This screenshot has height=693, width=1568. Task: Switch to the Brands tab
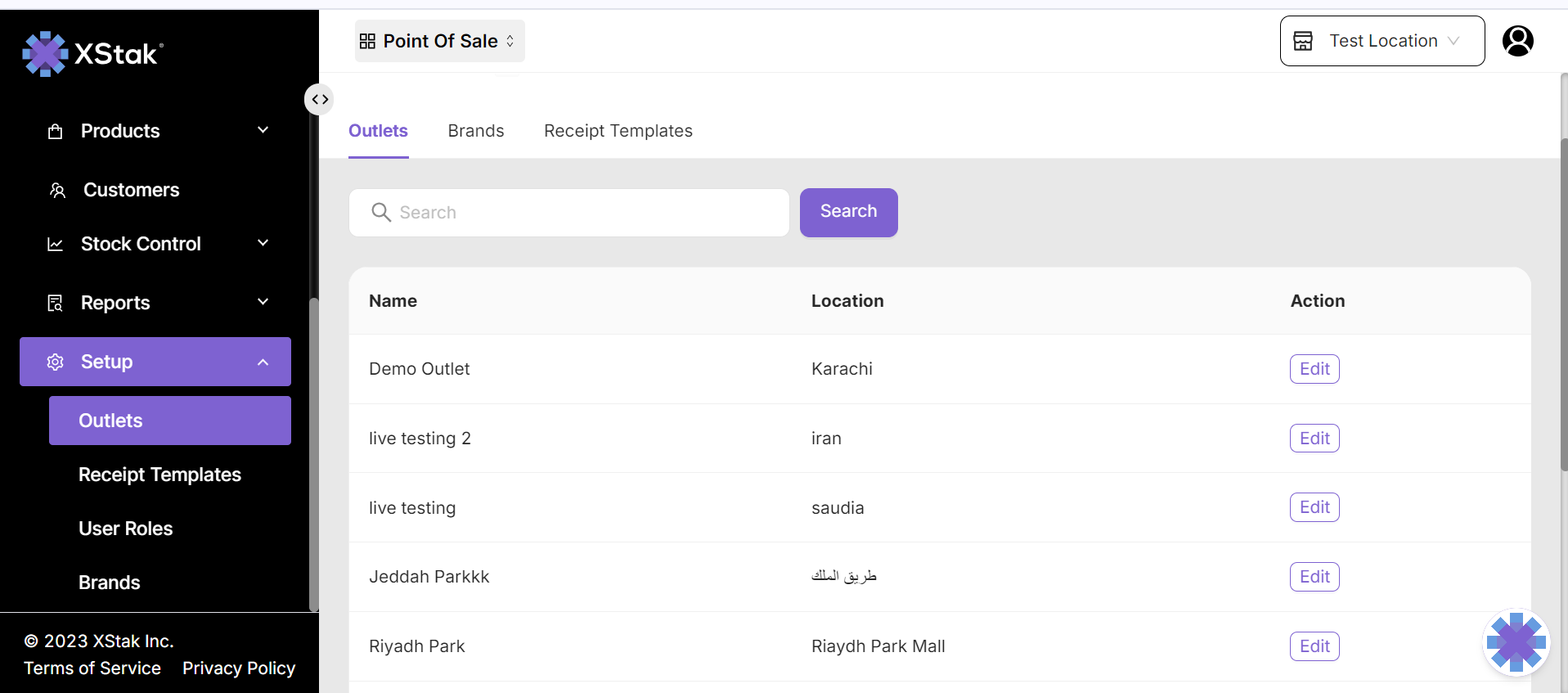point(475,131)
